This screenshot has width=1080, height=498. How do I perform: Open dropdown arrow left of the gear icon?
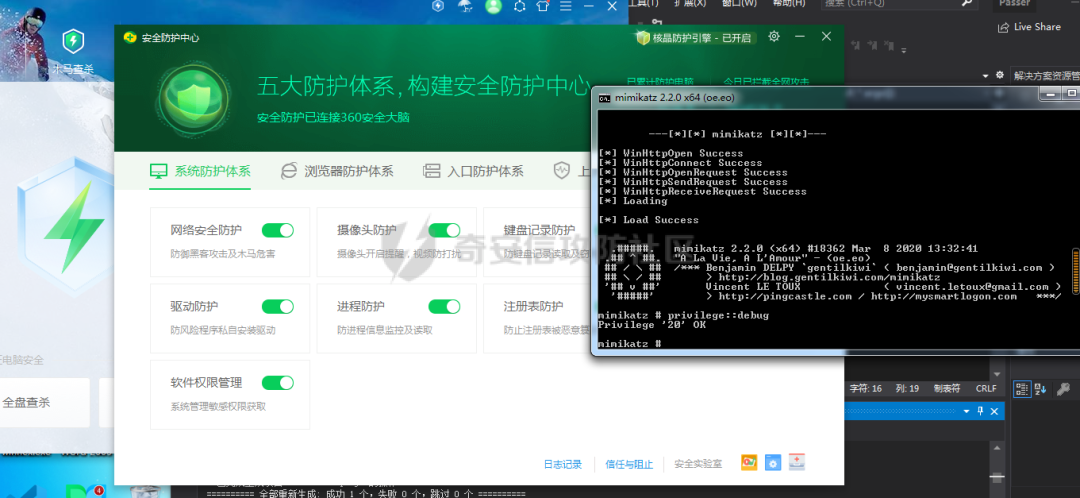tap(986, 75)
